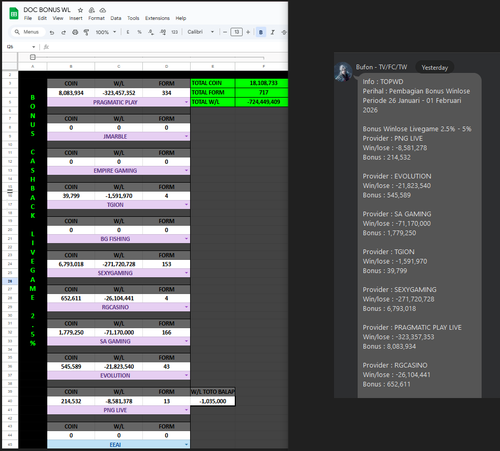Open the Google Sheets home icon
This screenshot has height=451, width=500.
(14, 14)
